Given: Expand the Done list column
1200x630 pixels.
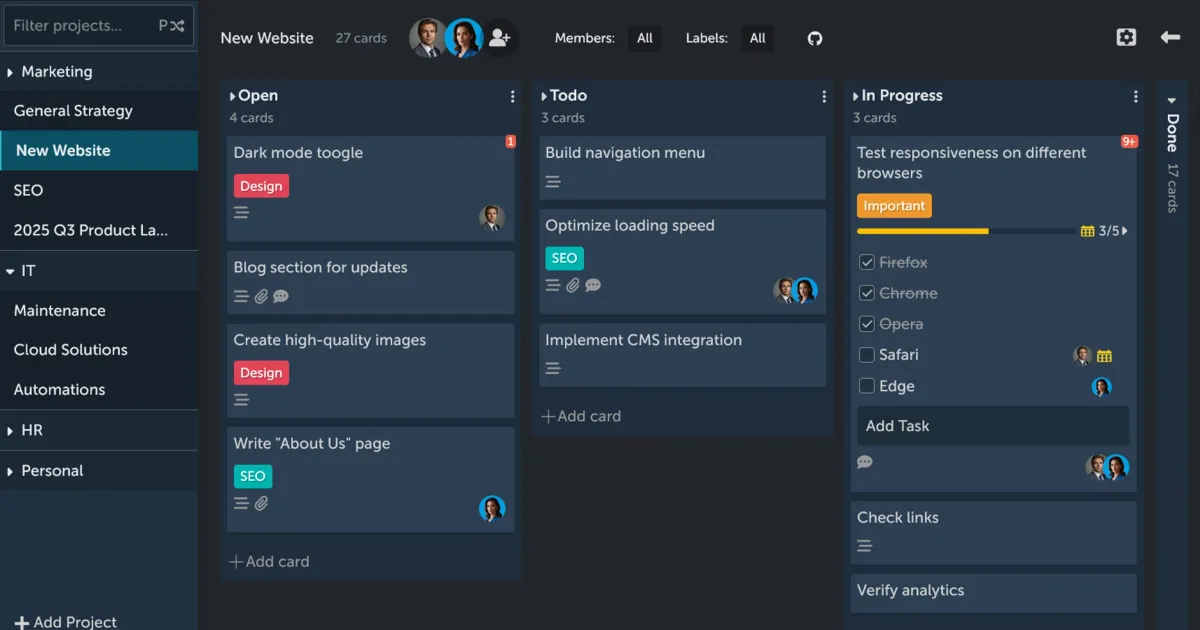Looking at the screenshot, I should (x=1172, y=100).
